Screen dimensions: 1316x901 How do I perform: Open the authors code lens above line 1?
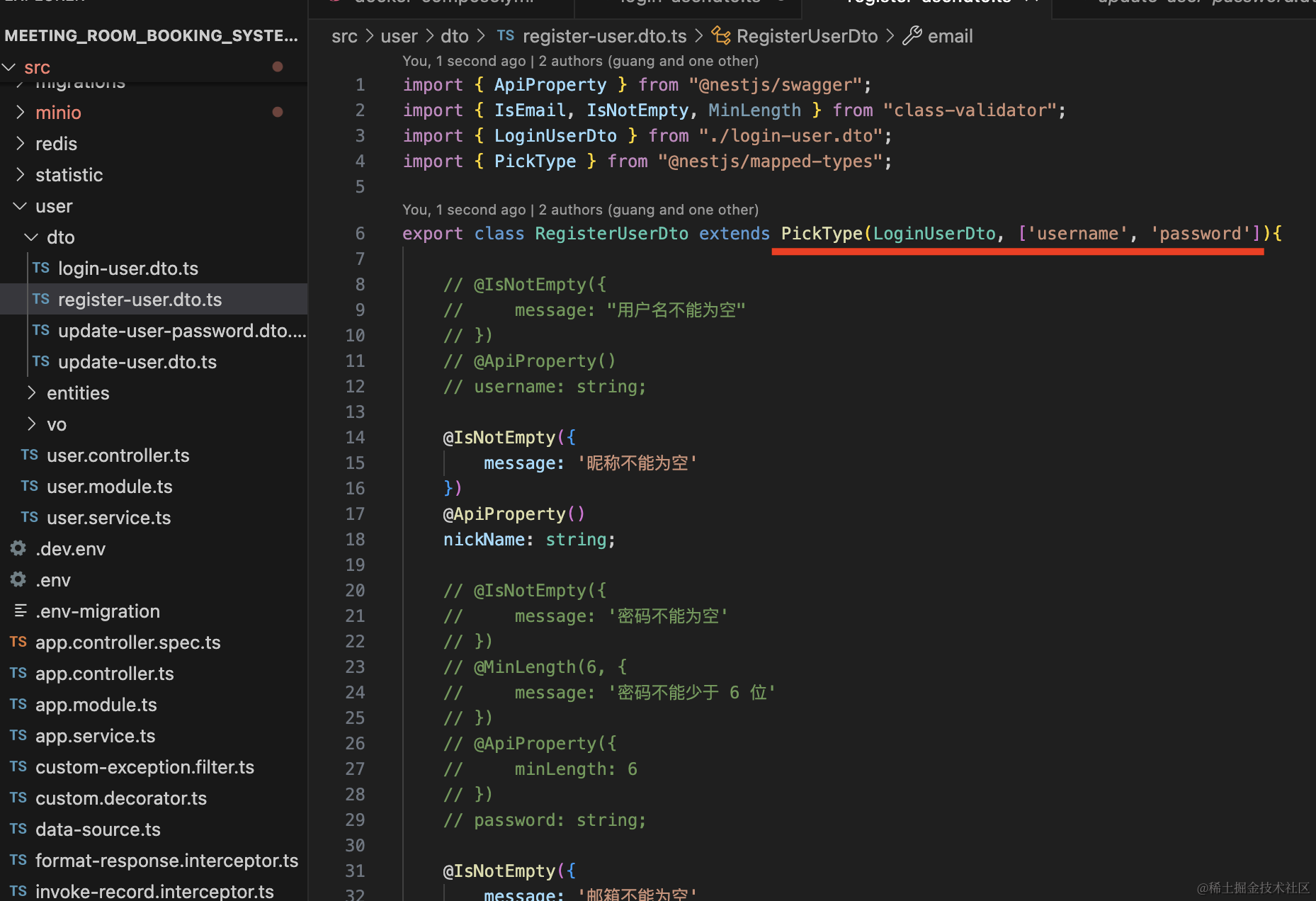click(580, 61)
